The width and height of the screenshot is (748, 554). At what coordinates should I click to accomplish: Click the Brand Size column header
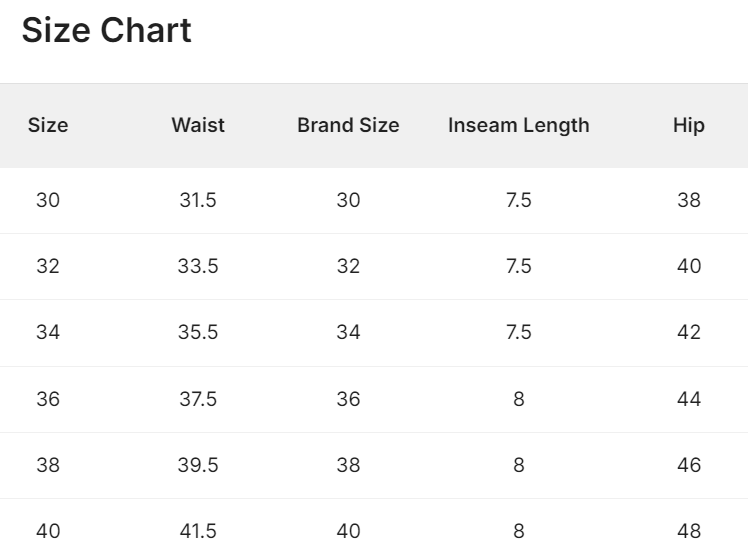click(348, 126)
